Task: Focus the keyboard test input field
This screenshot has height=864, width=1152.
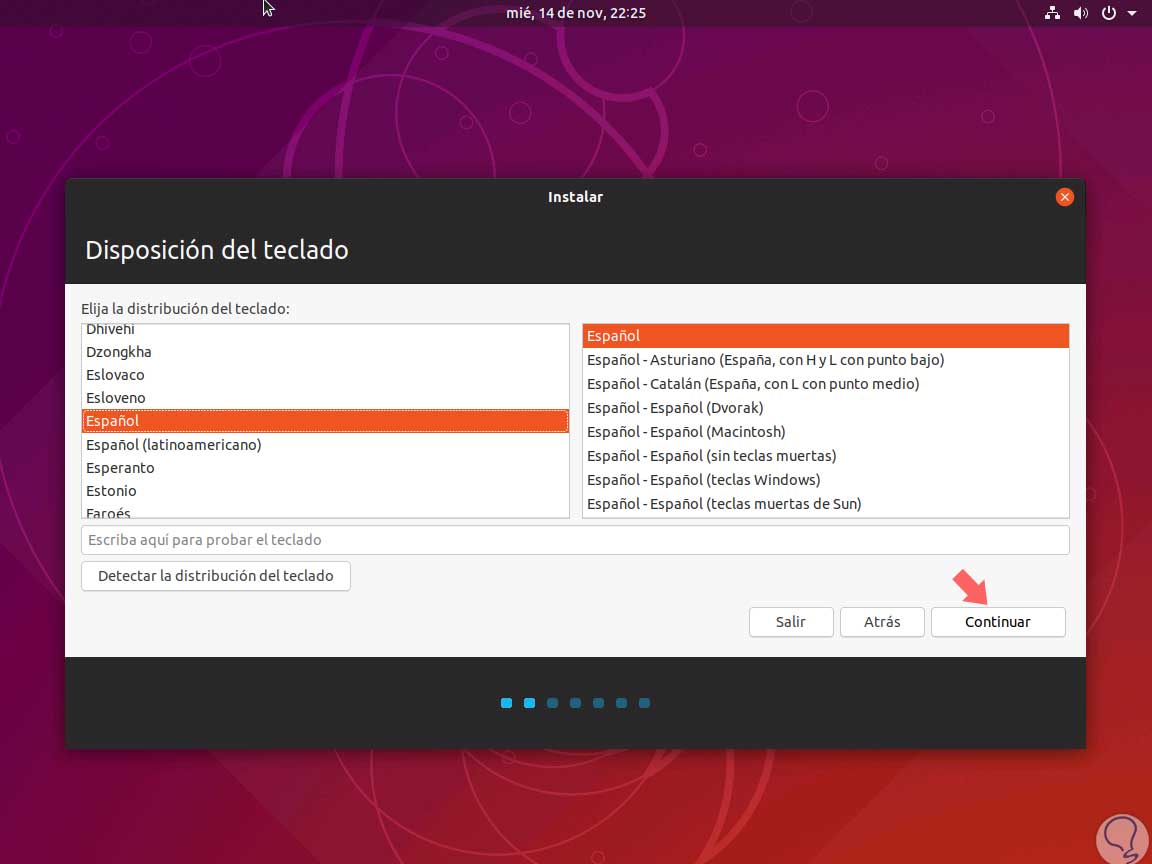Action: point(575,540)
